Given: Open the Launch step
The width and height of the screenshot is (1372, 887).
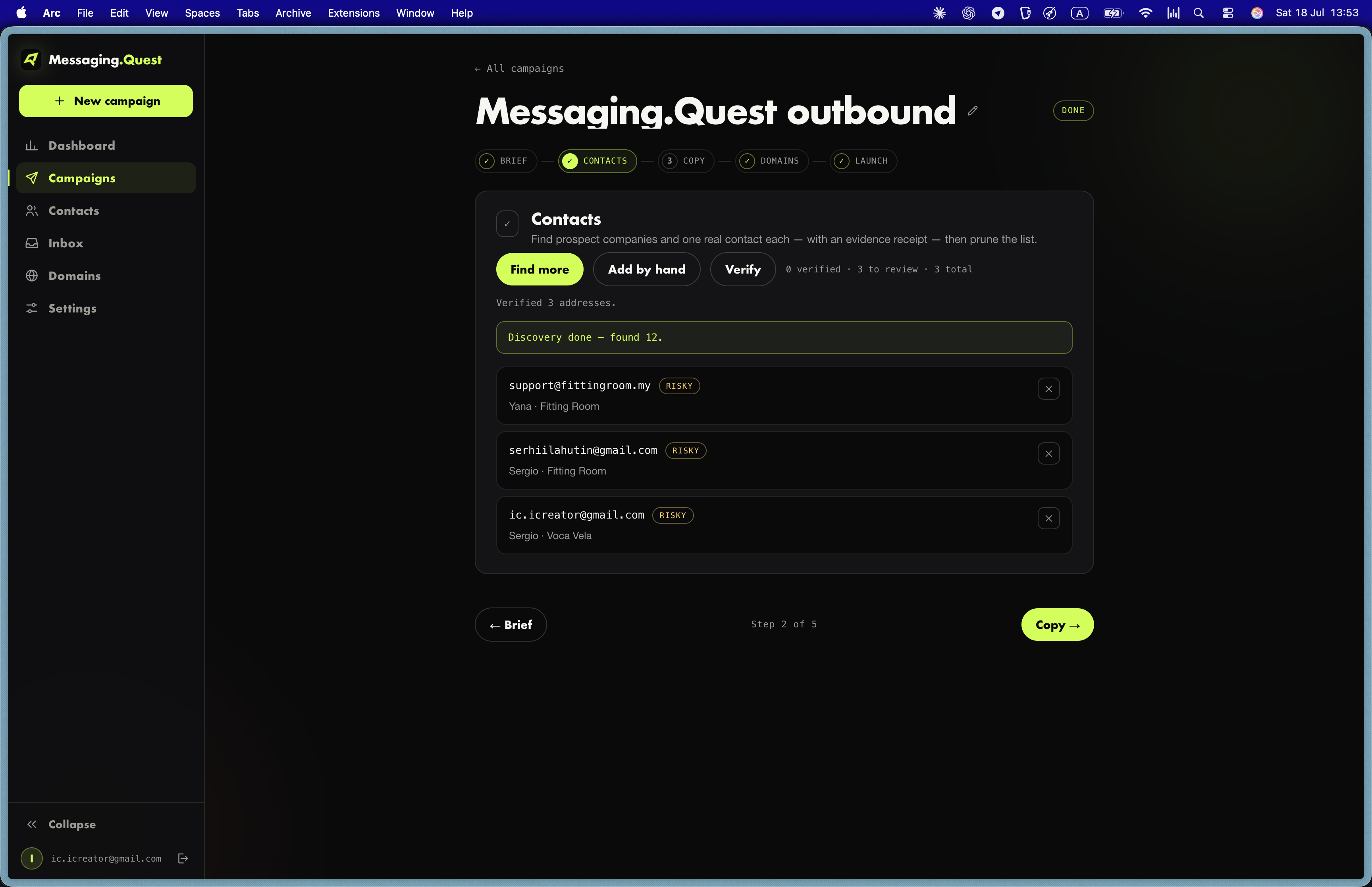Looking at the screenshot, I should 863,161.
